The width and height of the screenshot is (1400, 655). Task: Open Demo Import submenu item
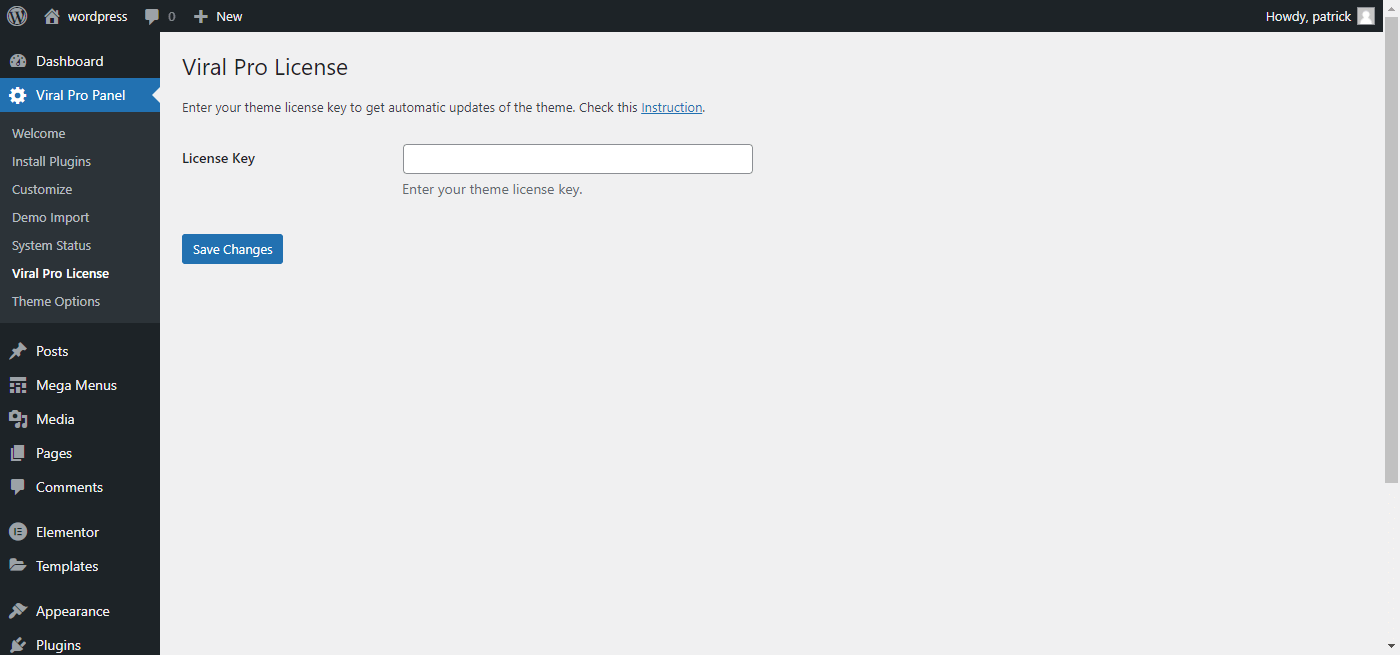click(x=50, y=217)
